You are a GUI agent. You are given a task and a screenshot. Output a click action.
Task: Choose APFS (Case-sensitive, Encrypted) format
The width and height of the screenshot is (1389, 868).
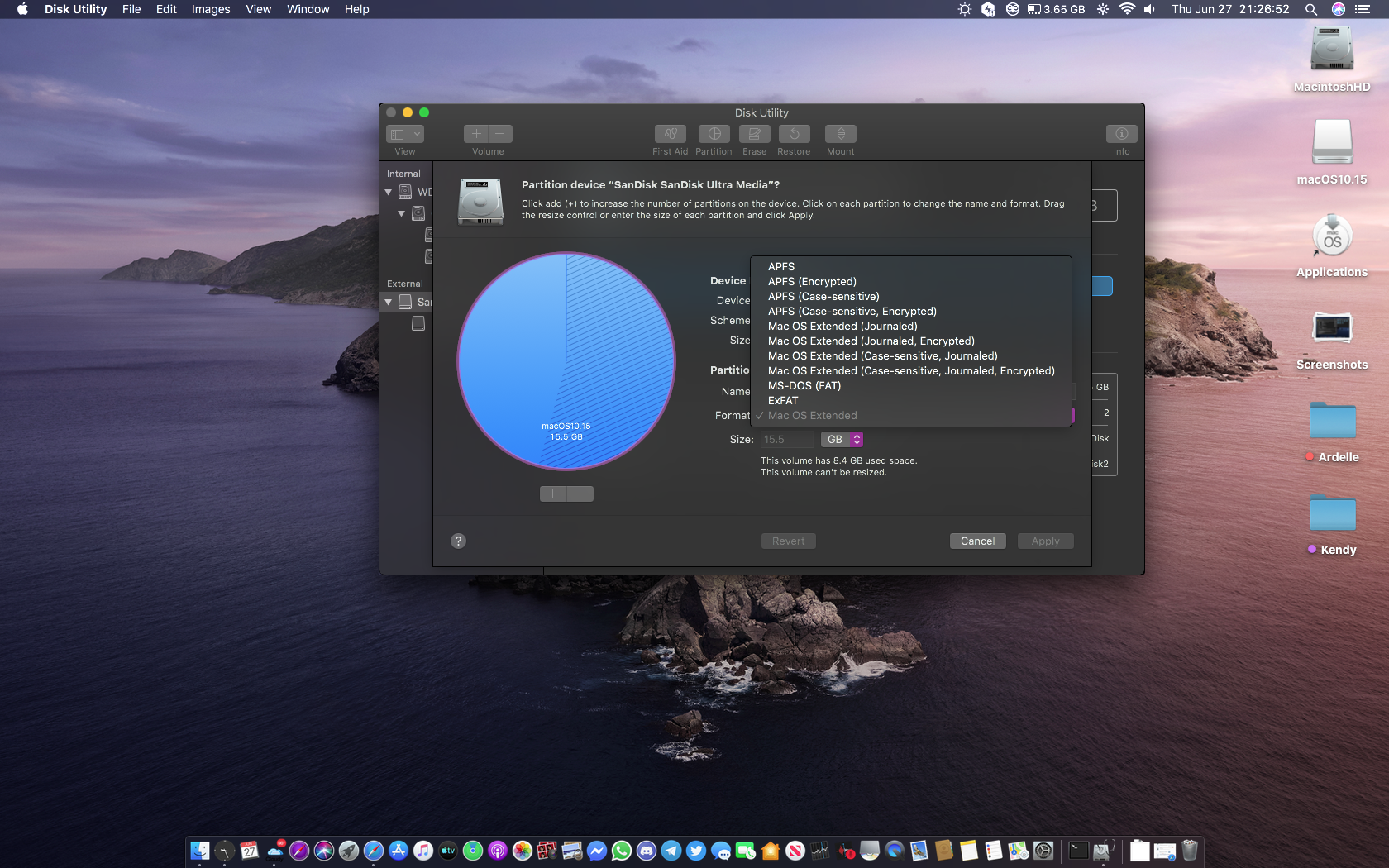911,311
